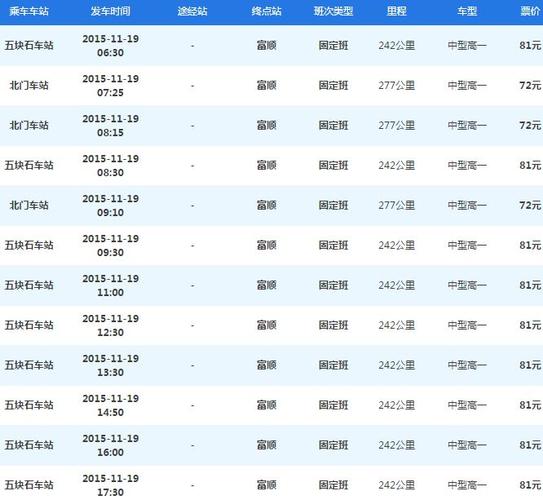This screenshot has height=500, width=543.
Task: Click the 车型 column header
Action: point(467,11)
